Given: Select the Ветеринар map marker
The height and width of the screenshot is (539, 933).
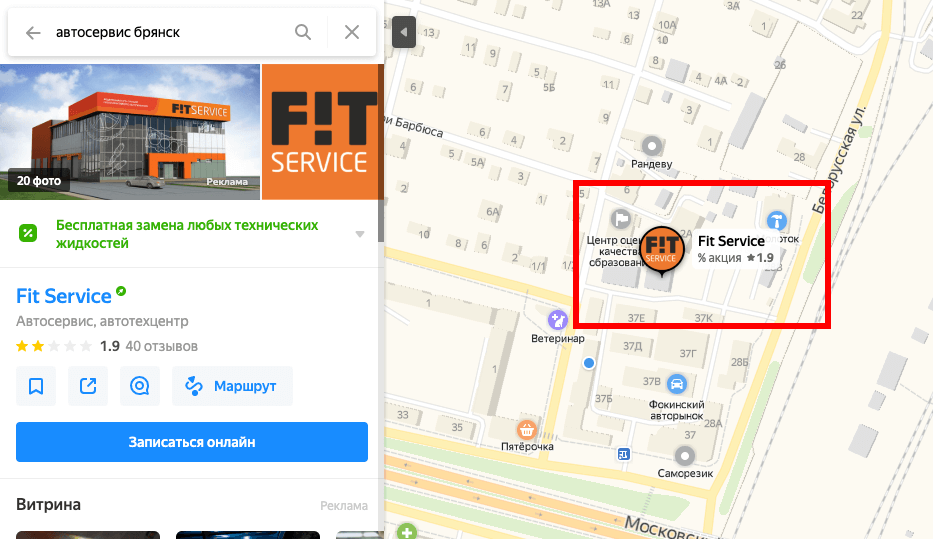Looking at the screenshot, I should [x=558, y=320].
